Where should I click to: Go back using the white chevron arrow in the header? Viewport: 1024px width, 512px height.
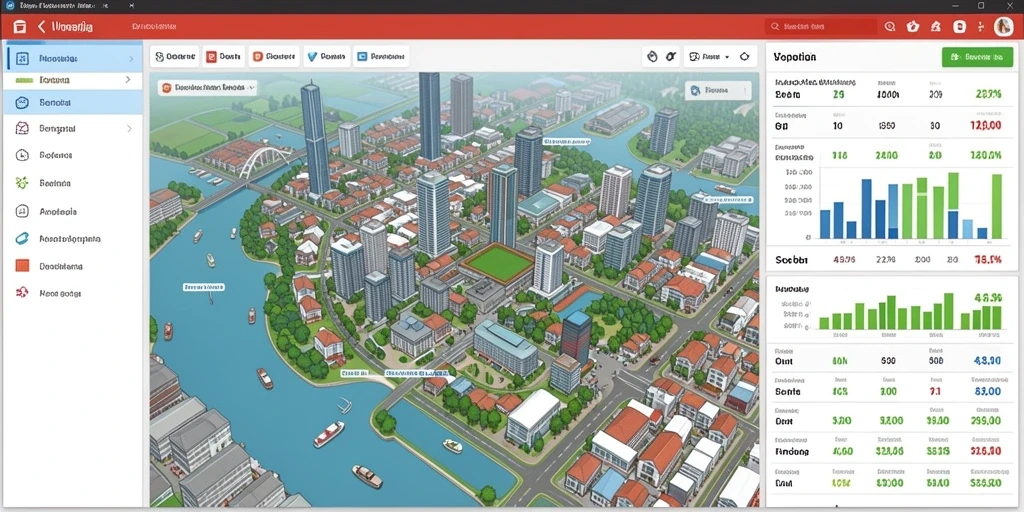42,27
